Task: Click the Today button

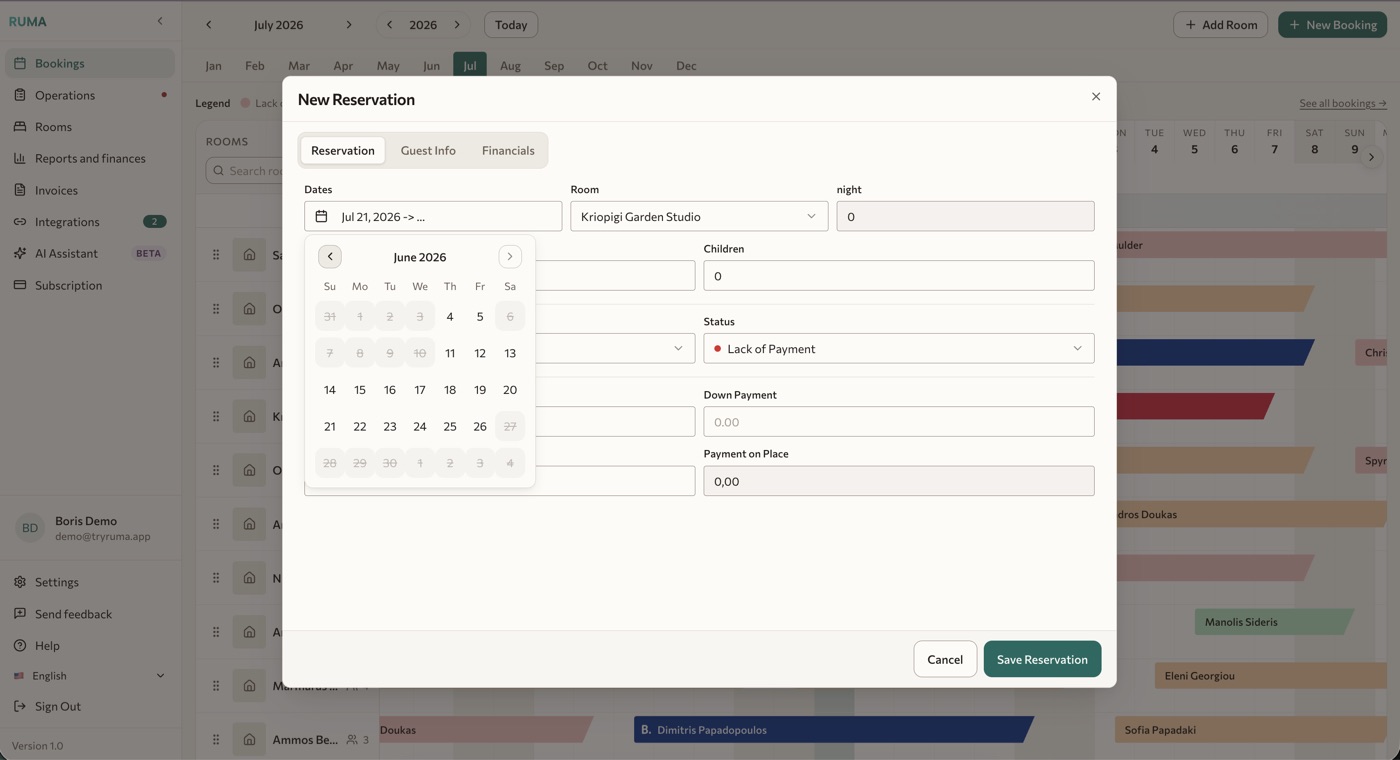Action: pos(511,25)
